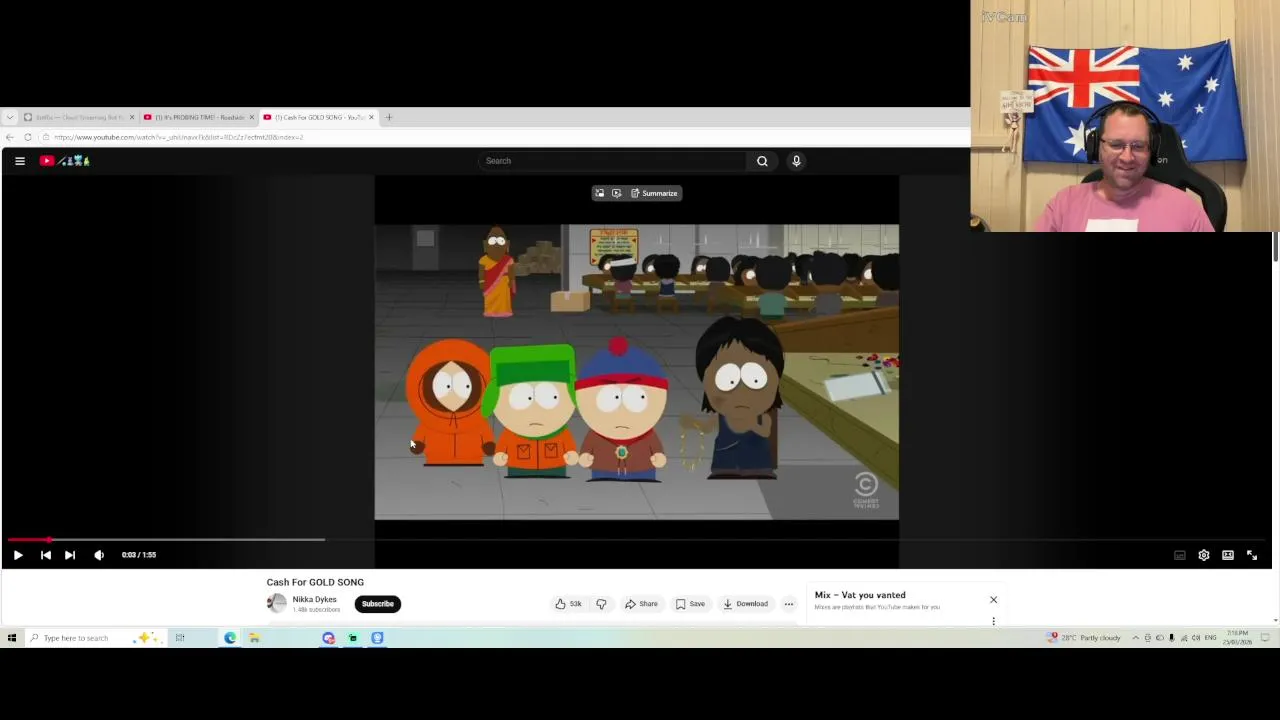
Task: Go back in browser history
Action: 10,137
